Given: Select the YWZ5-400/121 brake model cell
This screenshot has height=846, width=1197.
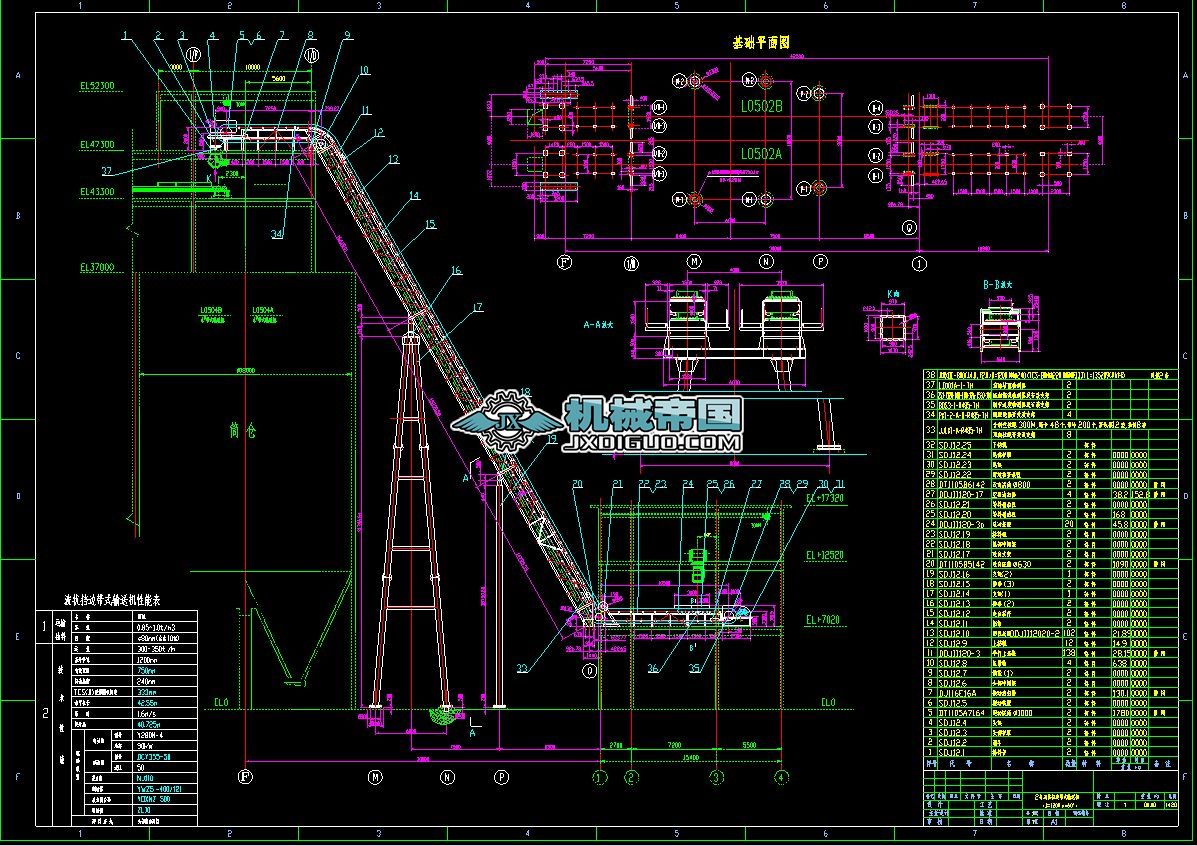Looking at the screenshot, I should pyautogui.click(x=158, y=789).
